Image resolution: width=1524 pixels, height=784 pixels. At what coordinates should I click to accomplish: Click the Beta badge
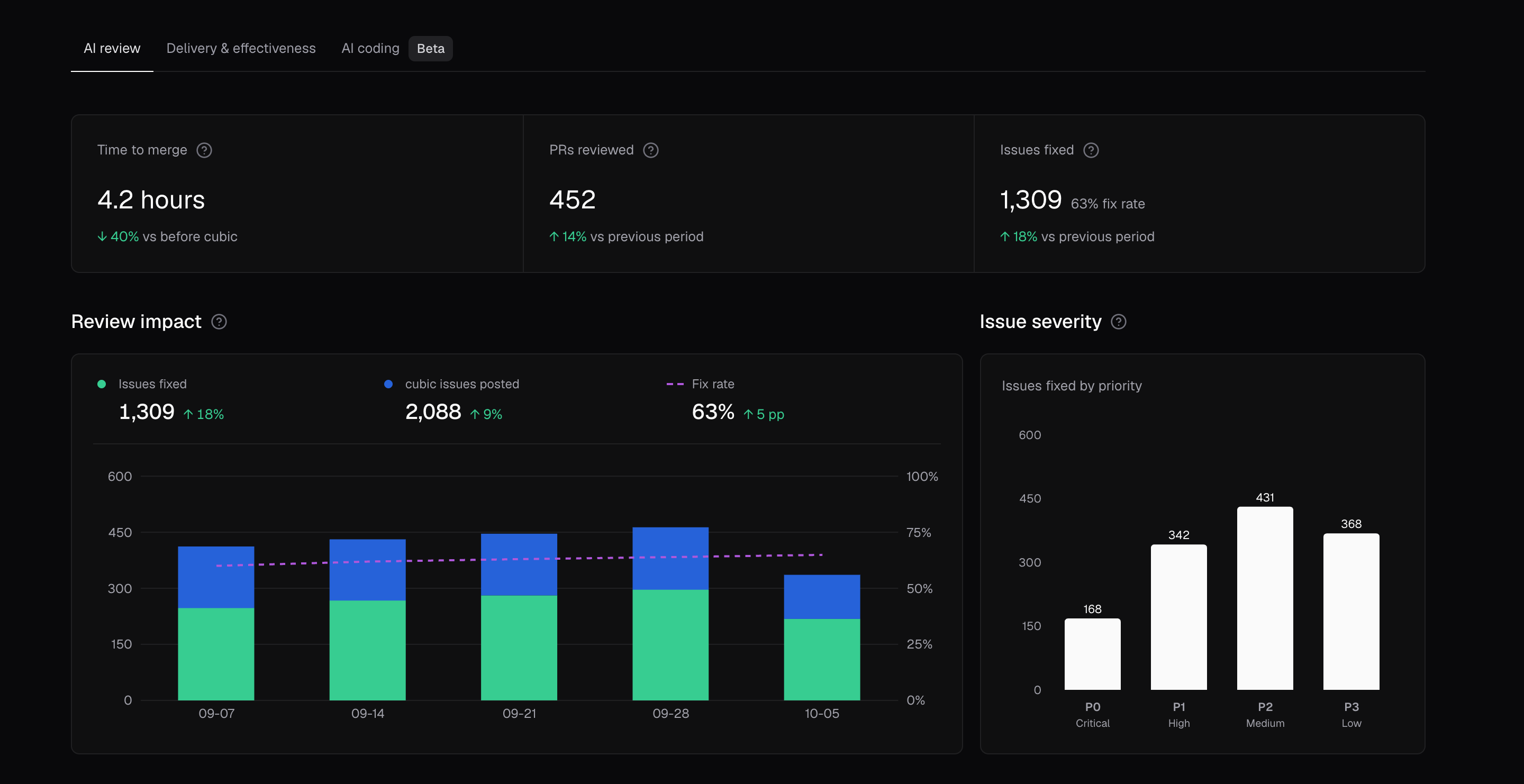coord(431,49)
